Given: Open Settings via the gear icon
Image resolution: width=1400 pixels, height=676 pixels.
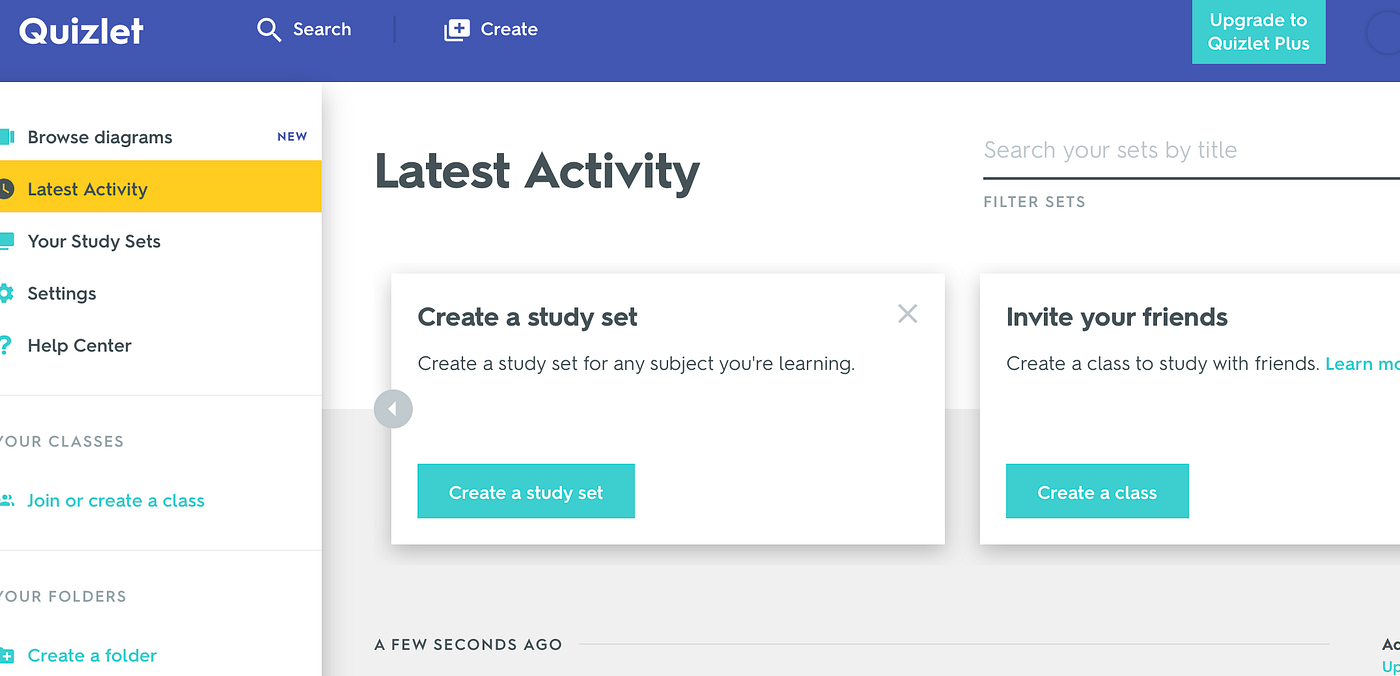Looking at the screenshot, I should (x=9, y=293).
